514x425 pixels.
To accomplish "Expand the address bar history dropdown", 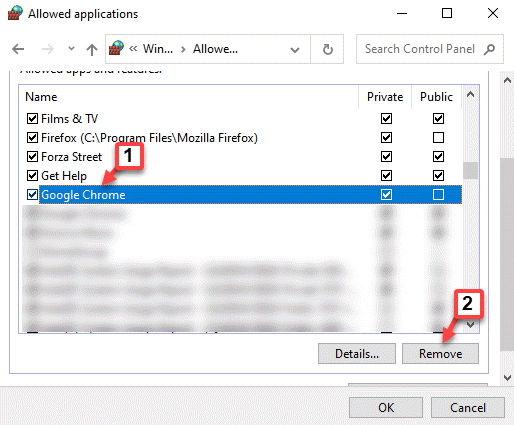I will pos(295,50).
